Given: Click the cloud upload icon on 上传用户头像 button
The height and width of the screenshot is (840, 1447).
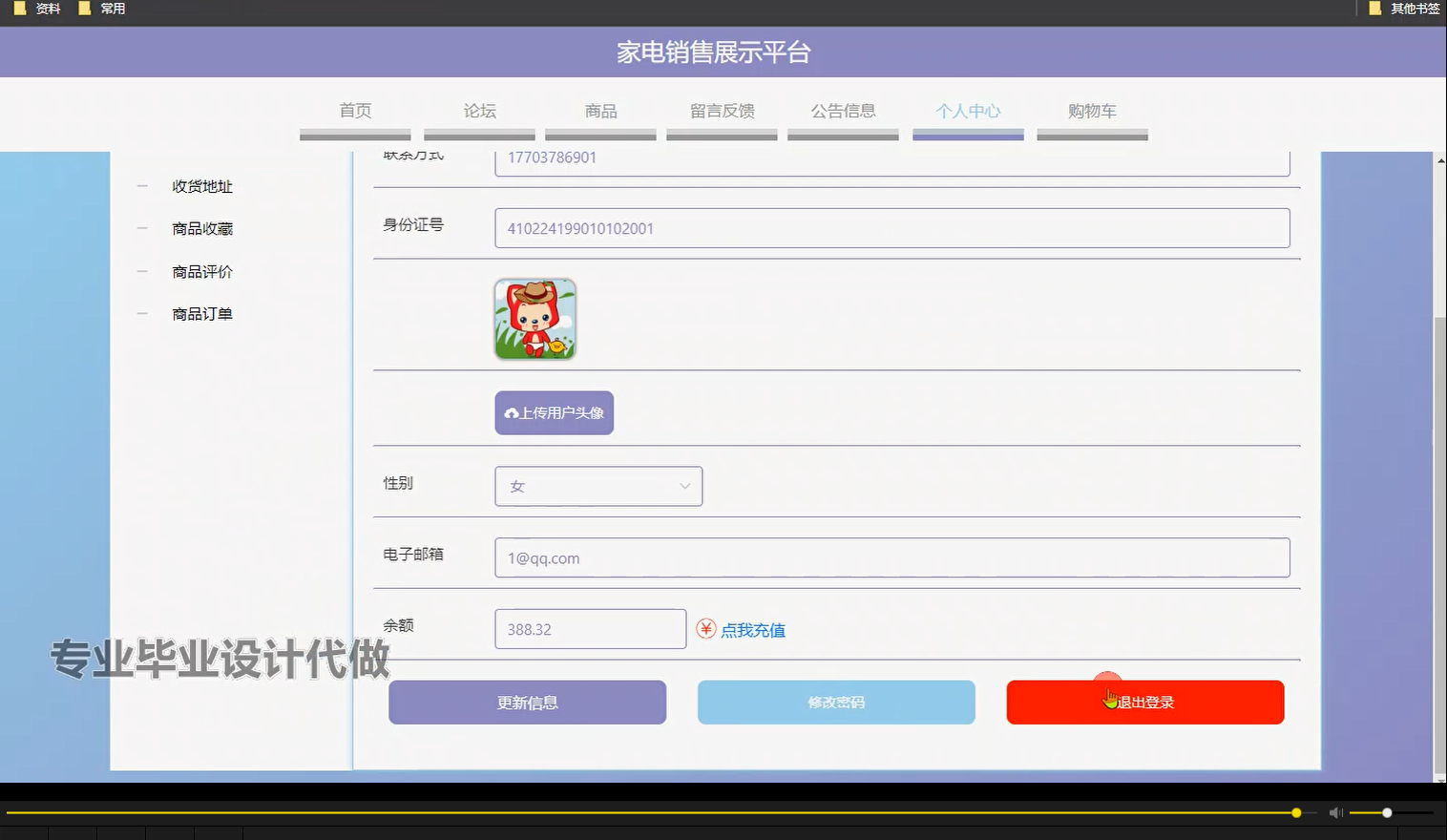Looking at the screenshot, I should click(510, 412).
